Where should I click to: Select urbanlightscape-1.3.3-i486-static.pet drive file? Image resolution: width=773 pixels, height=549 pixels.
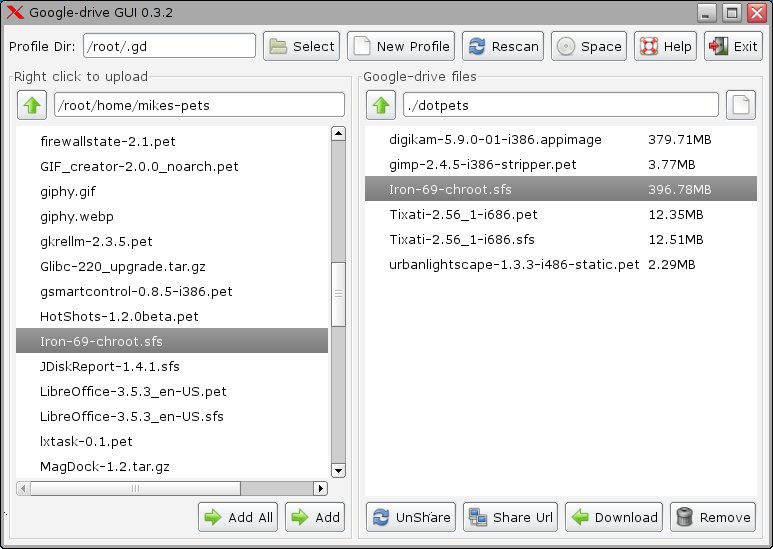click(561, 265)
